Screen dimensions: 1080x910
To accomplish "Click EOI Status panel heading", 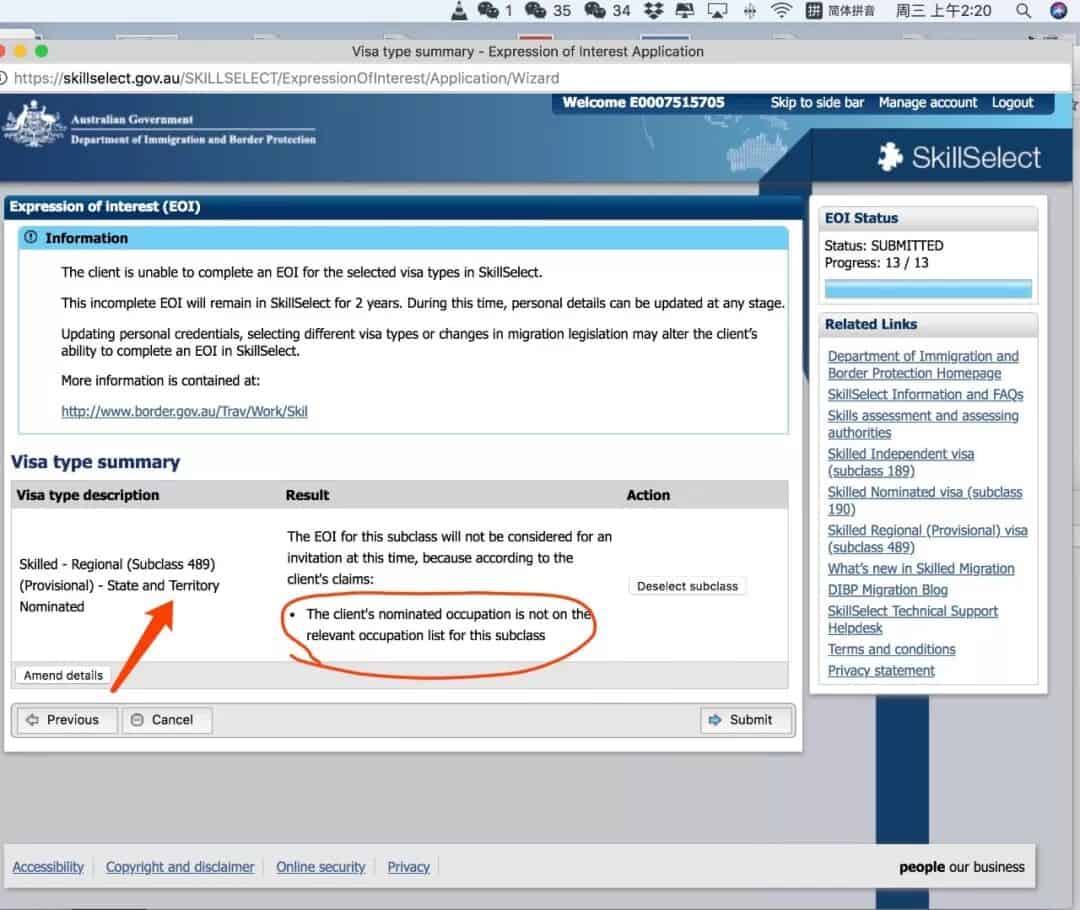I will [x=861, y=218].
